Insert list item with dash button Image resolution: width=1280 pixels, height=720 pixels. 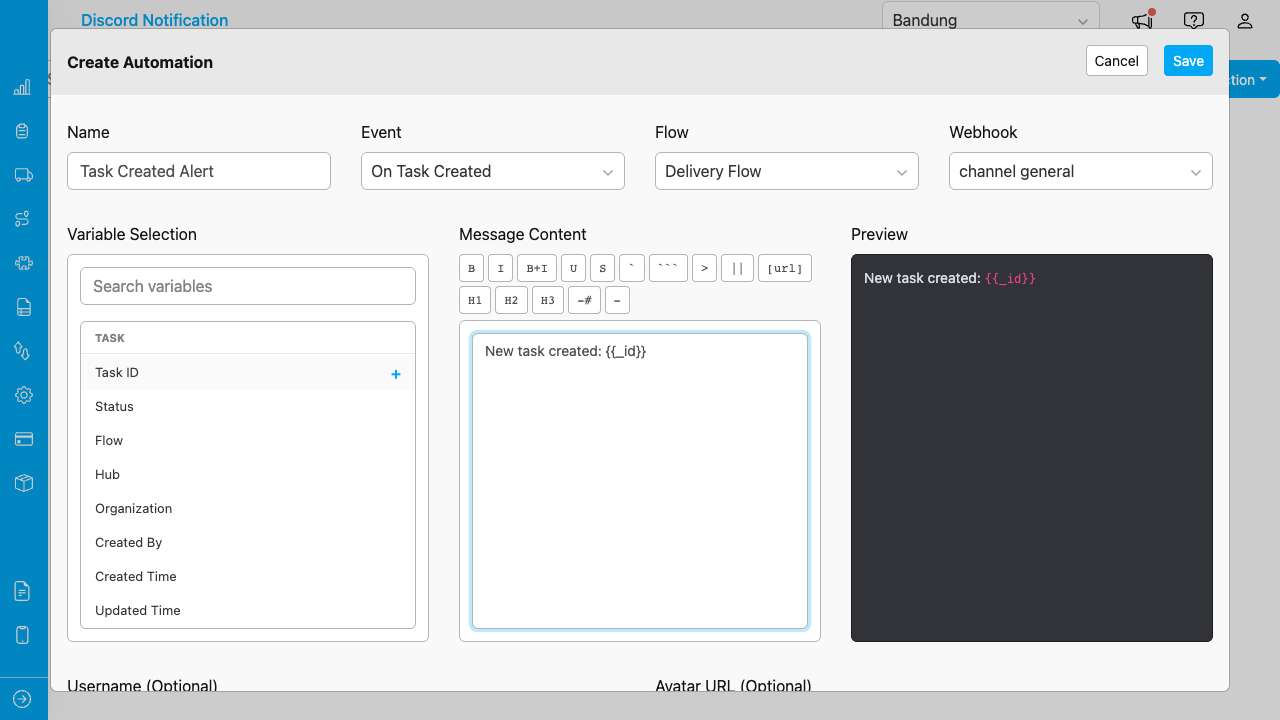point(617,300)
